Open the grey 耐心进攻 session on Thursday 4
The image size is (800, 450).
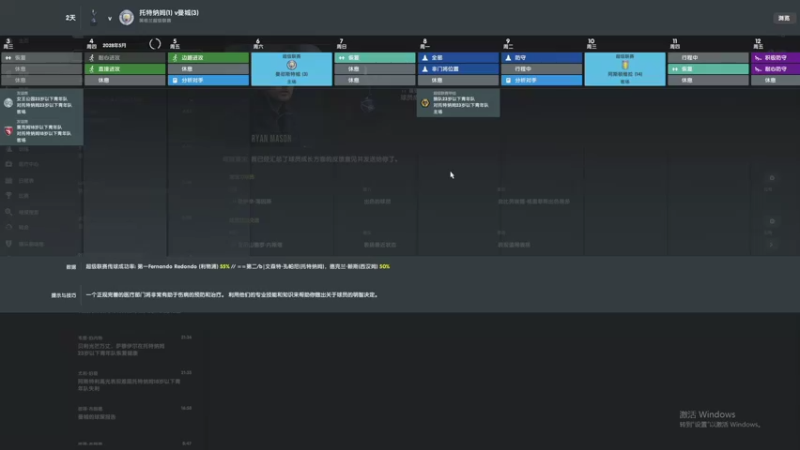[125, 58]
